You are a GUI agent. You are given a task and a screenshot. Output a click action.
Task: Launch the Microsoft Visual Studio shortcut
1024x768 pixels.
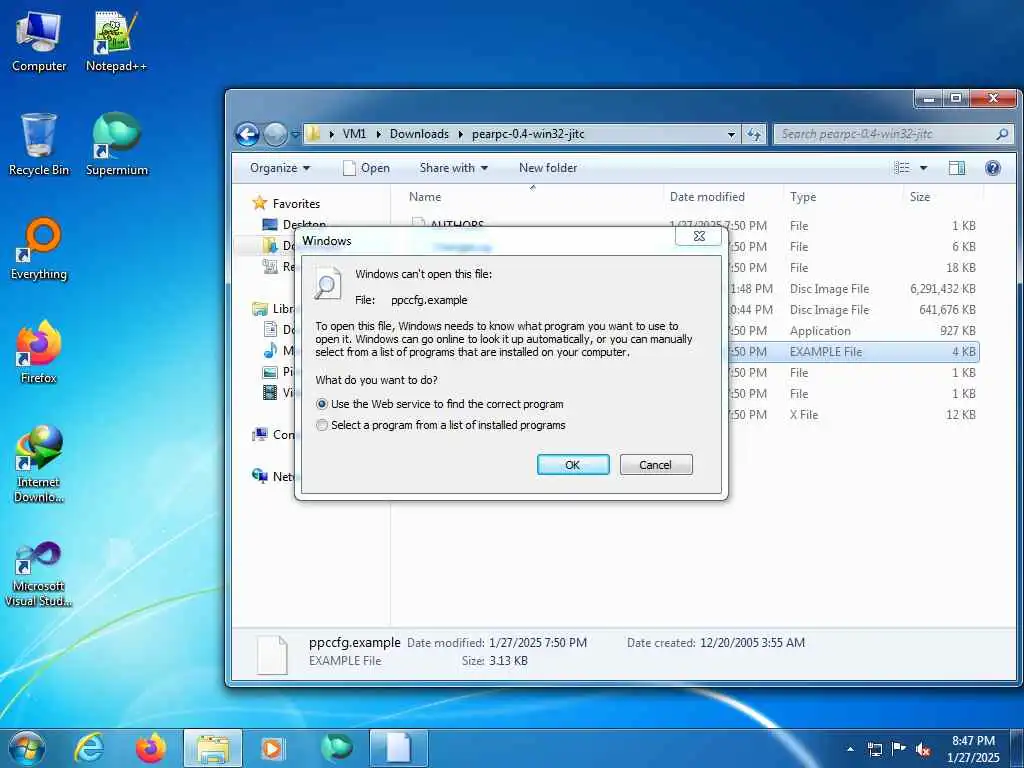pos(39,575)
